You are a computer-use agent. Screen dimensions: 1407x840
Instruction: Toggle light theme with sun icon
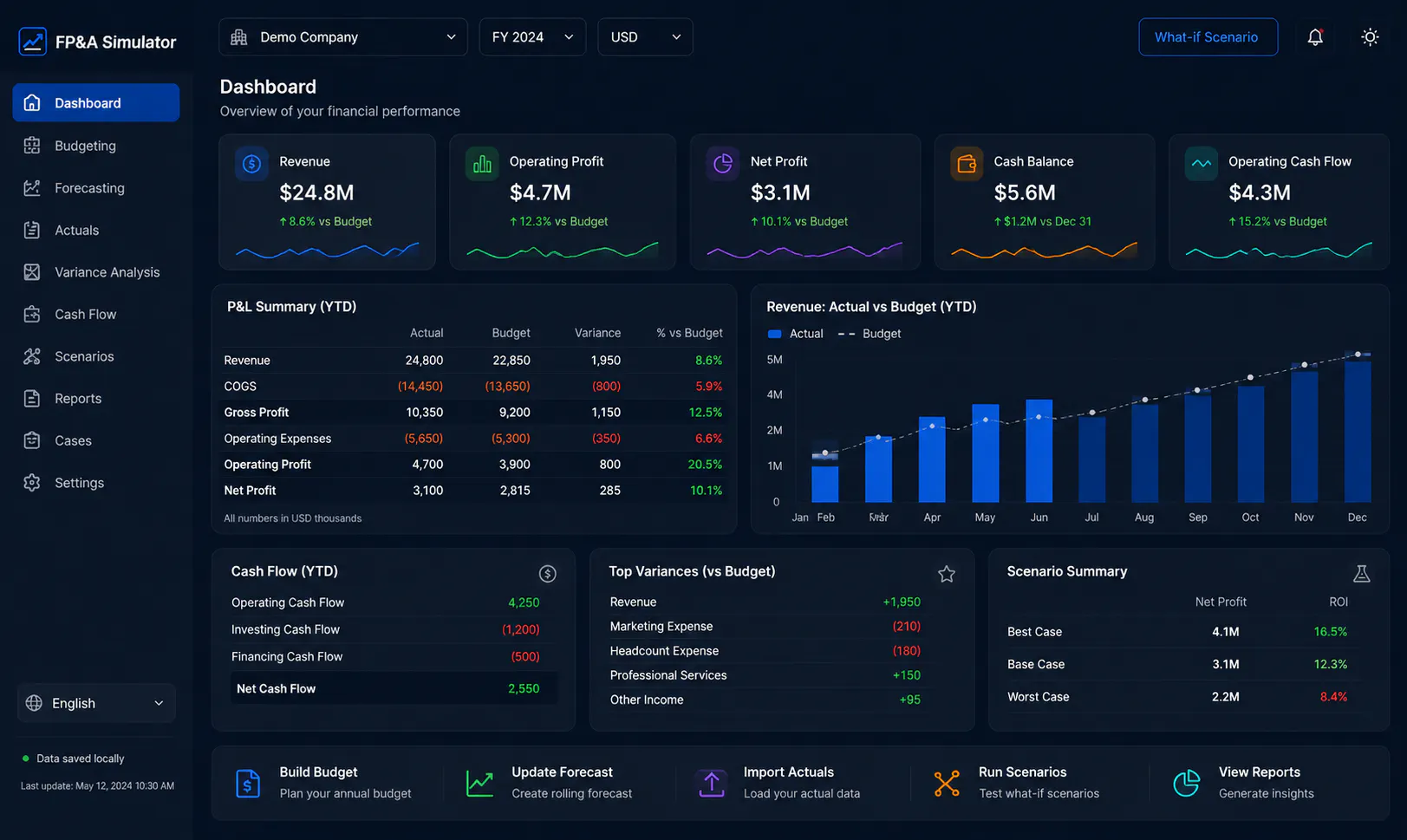[x=1370, y=37]
